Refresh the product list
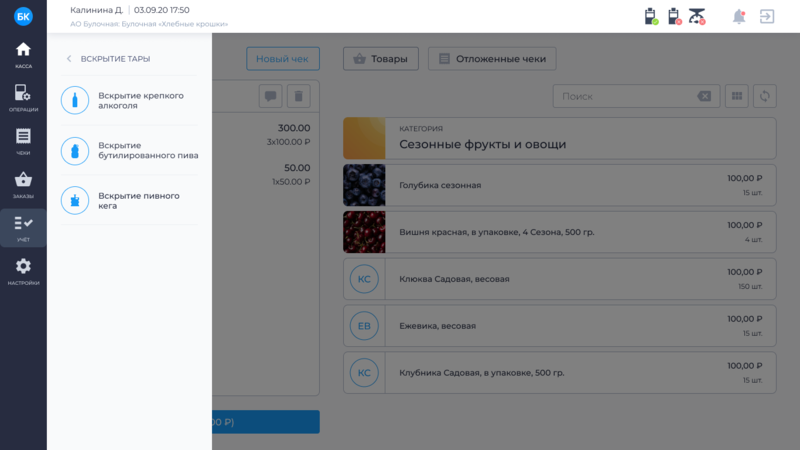Viewport: 800px width, 450px height. click(766, 96)
